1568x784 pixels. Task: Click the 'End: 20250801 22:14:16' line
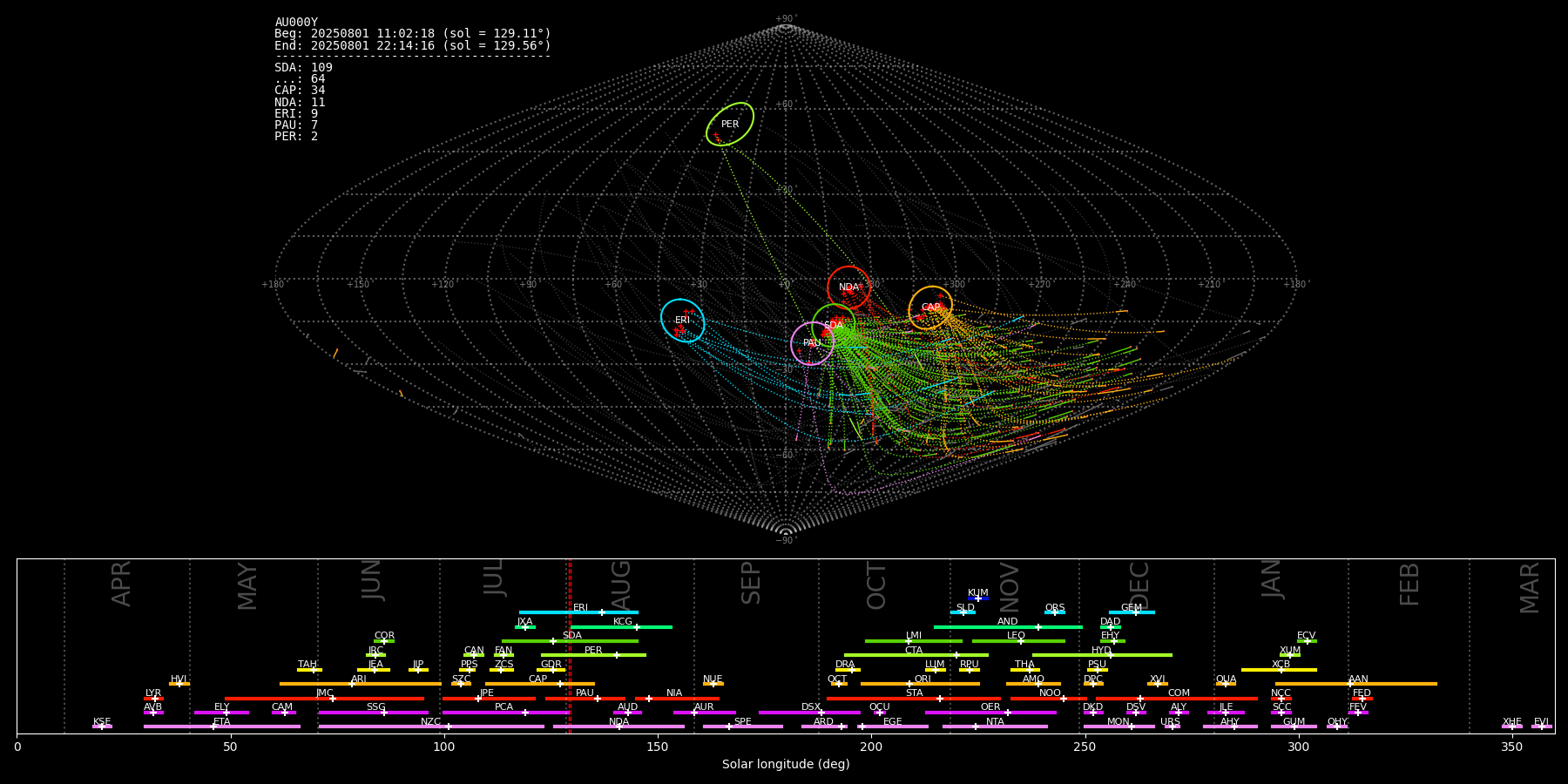click(413, 45)
